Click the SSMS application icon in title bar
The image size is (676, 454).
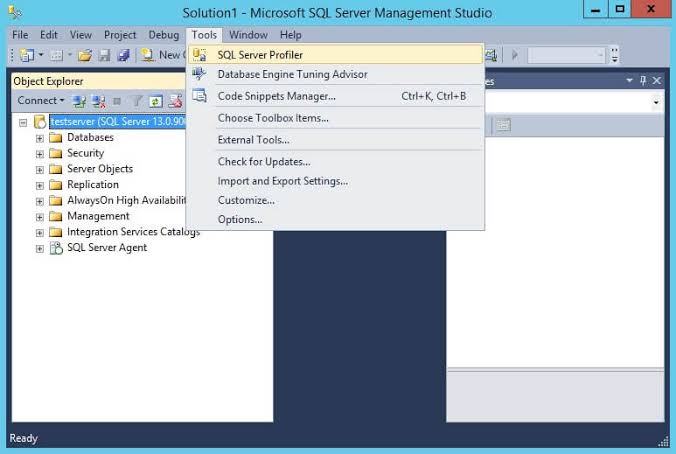pyautogui.click(x=15, y=12)
